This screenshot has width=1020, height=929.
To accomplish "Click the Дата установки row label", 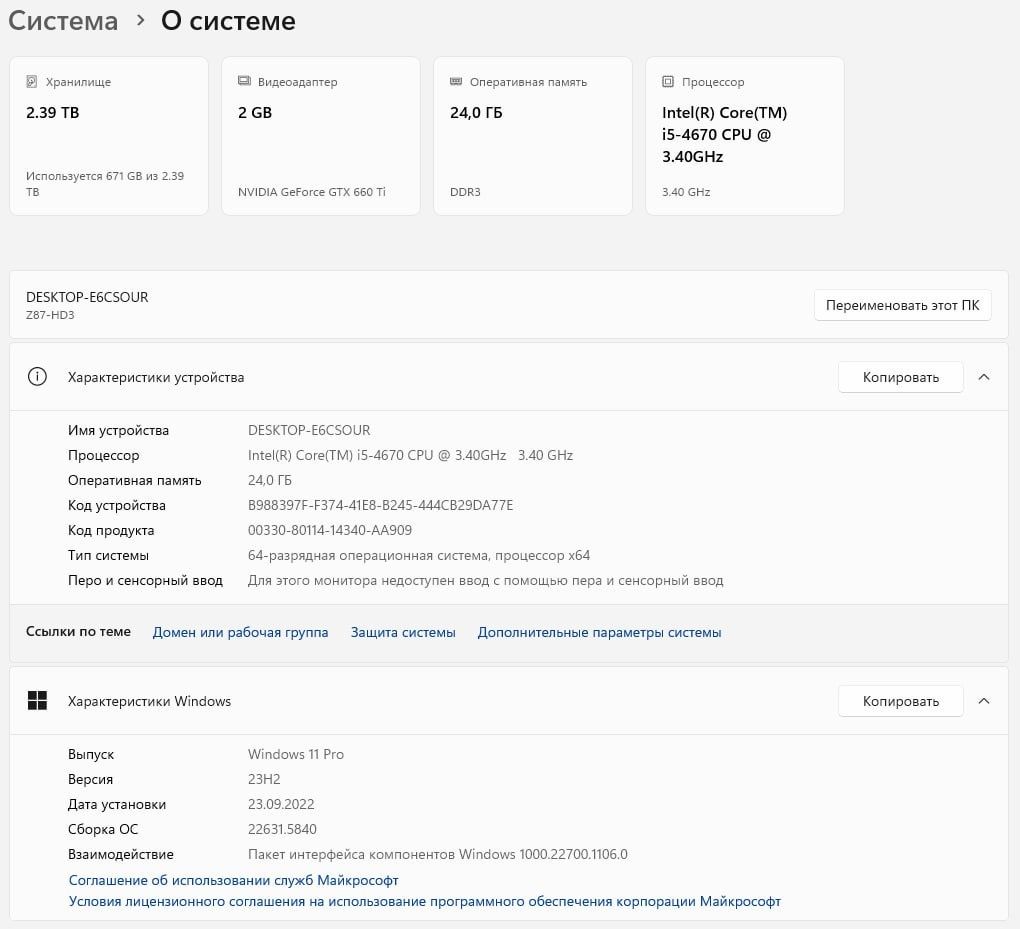I will [117, 804].
